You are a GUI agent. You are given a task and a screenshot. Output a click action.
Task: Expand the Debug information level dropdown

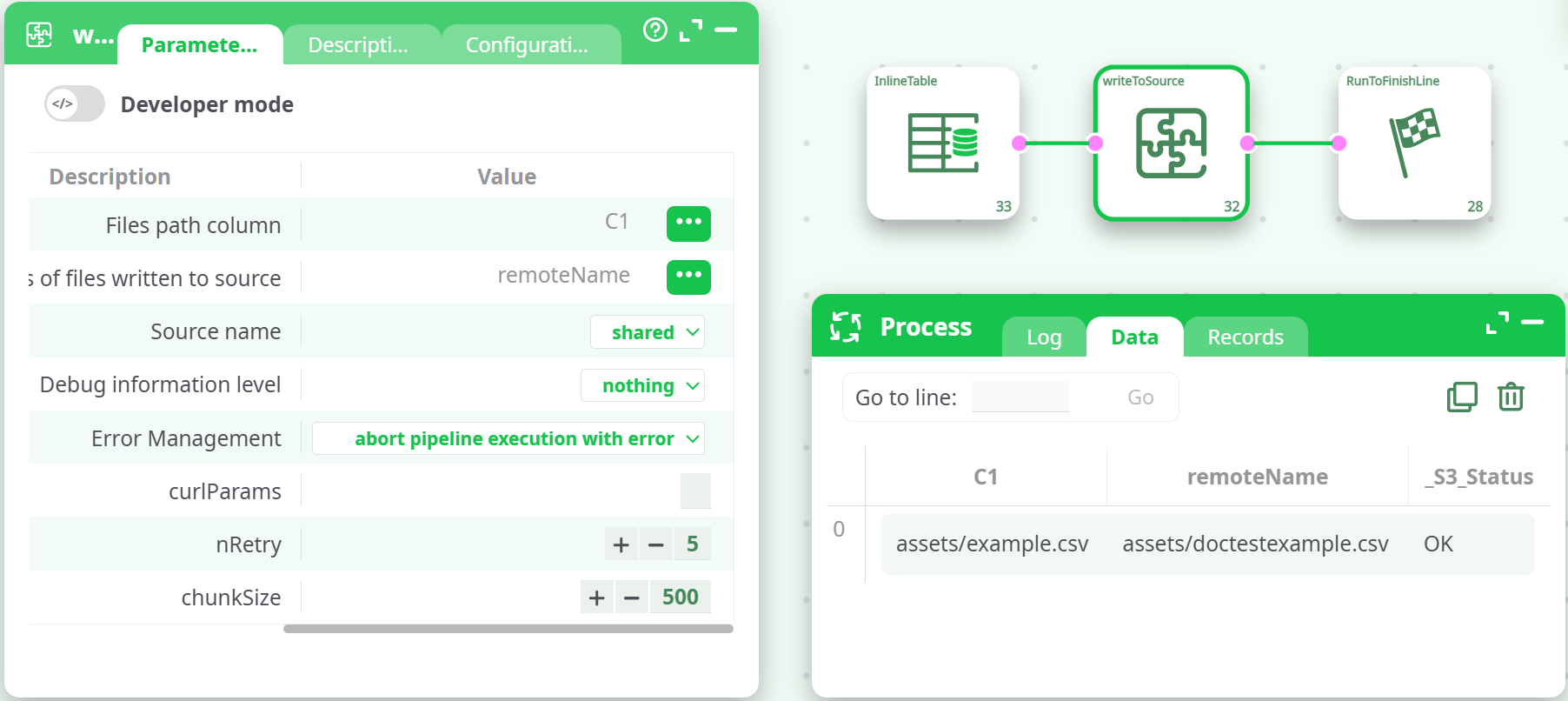pyautogui.click(x=642, y=385)
